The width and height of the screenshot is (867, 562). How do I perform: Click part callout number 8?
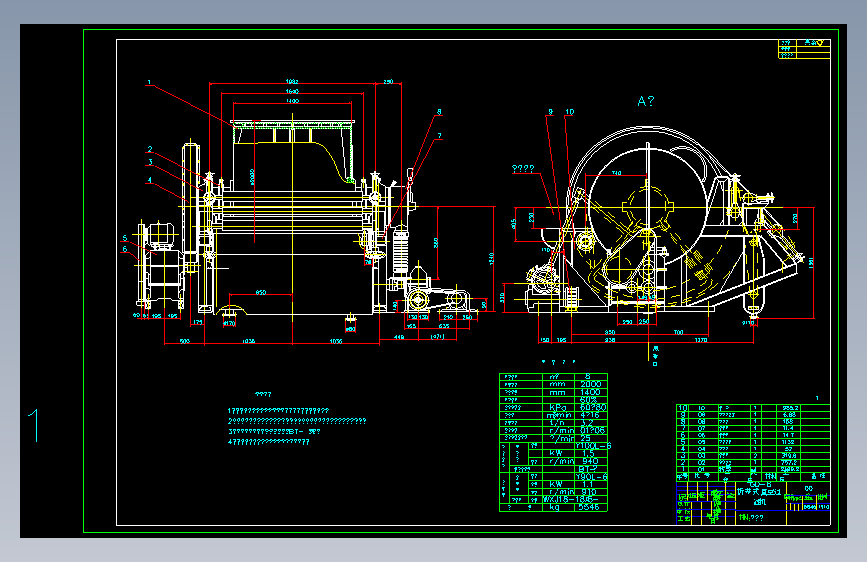[440, 112]
